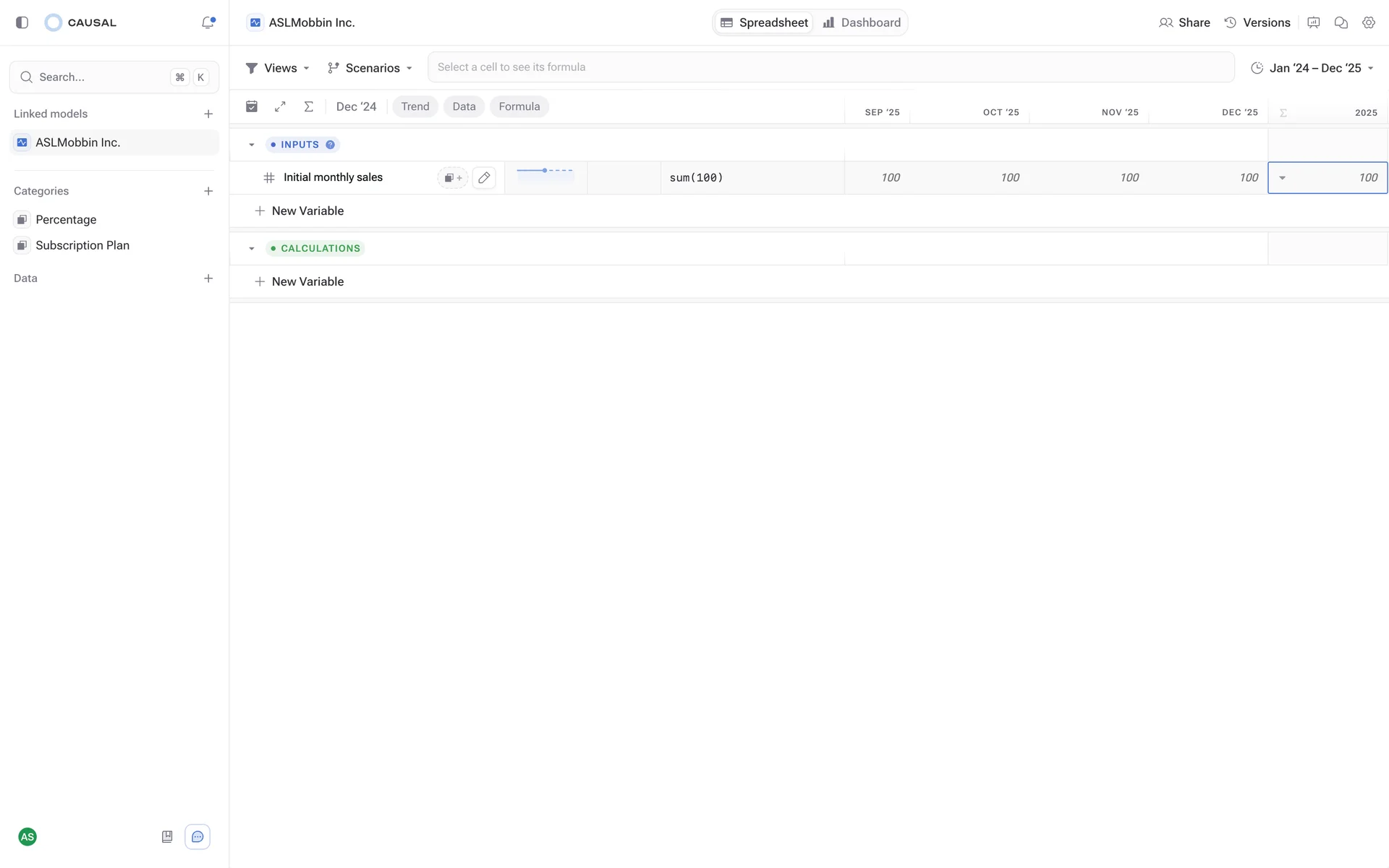Open the comments chat bubbles icon
The width and height of the screenshot is (1389, 868).
point(1341,22)
